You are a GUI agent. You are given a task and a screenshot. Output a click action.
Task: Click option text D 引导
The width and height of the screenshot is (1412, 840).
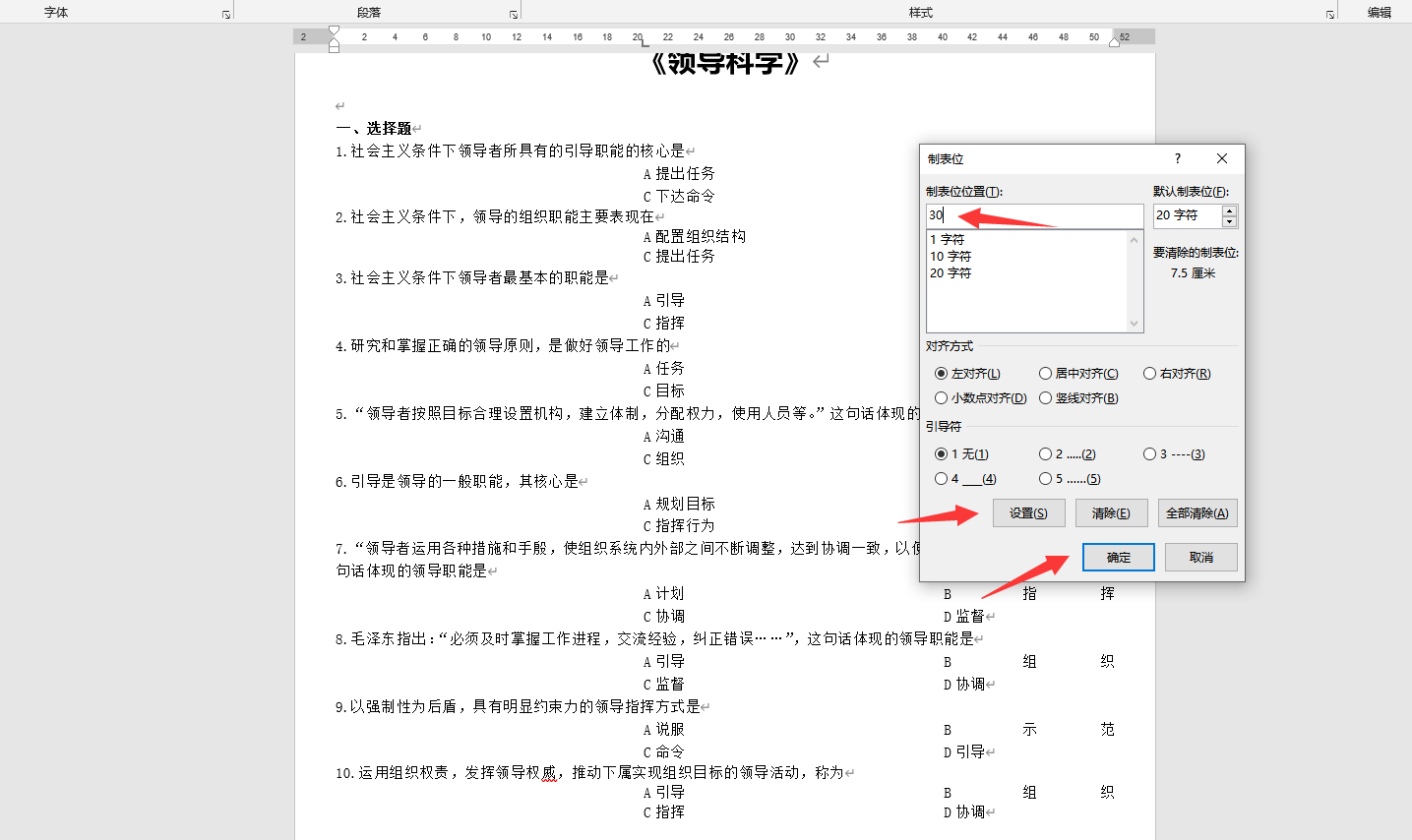tap(964, 752)
